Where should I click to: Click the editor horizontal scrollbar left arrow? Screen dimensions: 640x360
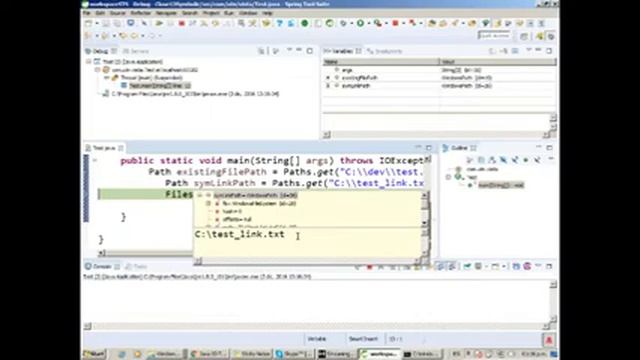tap(102, 253)
